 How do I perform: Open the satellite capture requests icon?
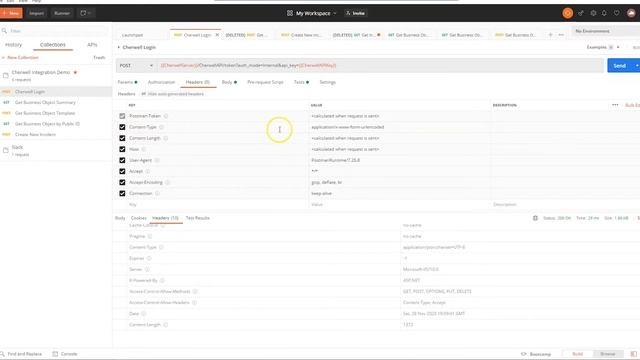click(x=580, y=13)
